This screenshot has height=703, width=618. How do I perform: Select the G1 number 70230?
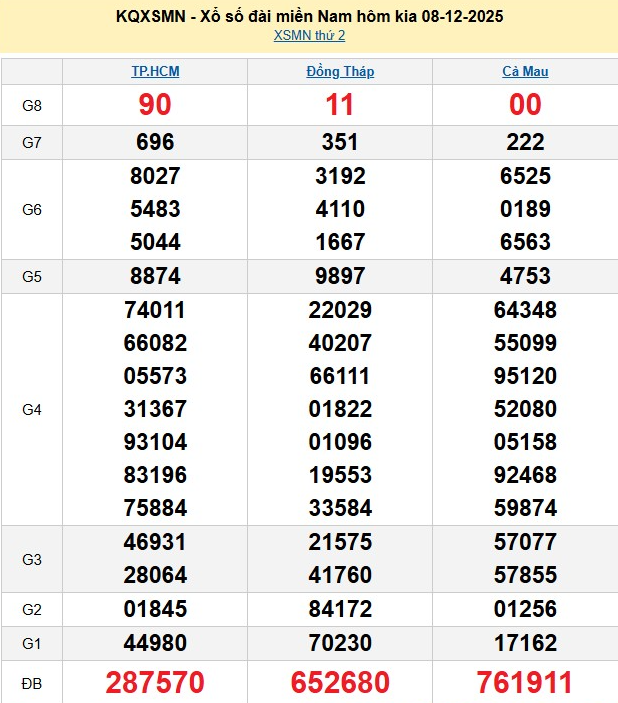coord(340,643)
